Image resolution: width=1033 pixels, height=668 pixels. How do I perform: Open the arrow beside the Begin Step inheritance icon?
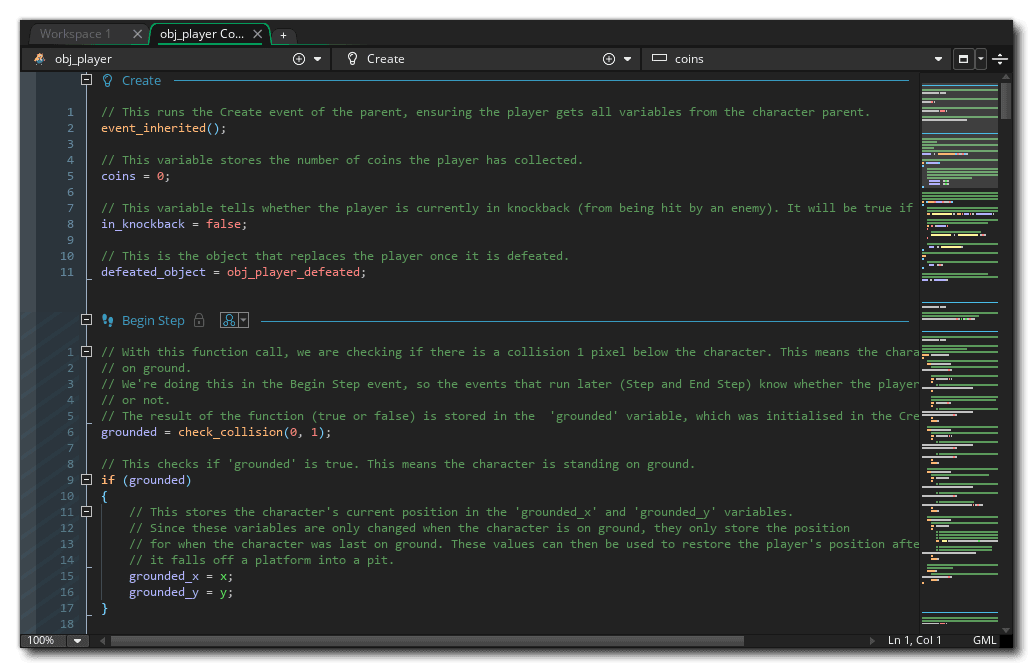pyautogui.click(x=244, y=320)
